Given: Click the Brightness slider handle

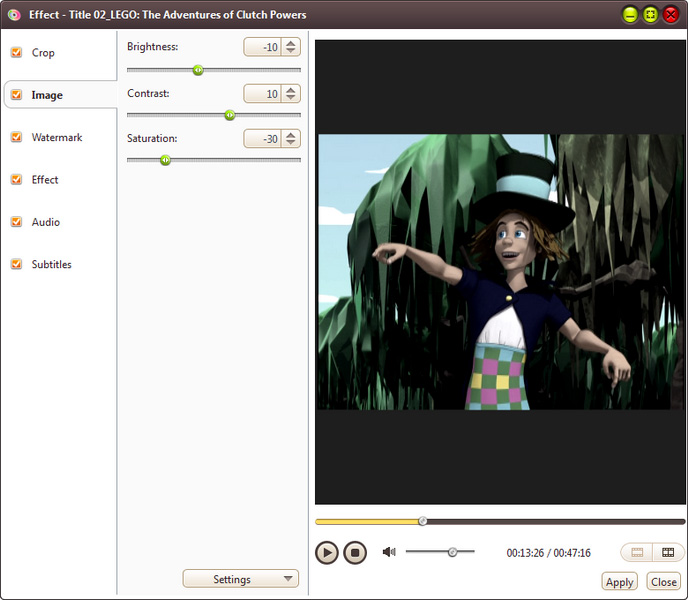Looking at the screenshot, I should 197,70.
